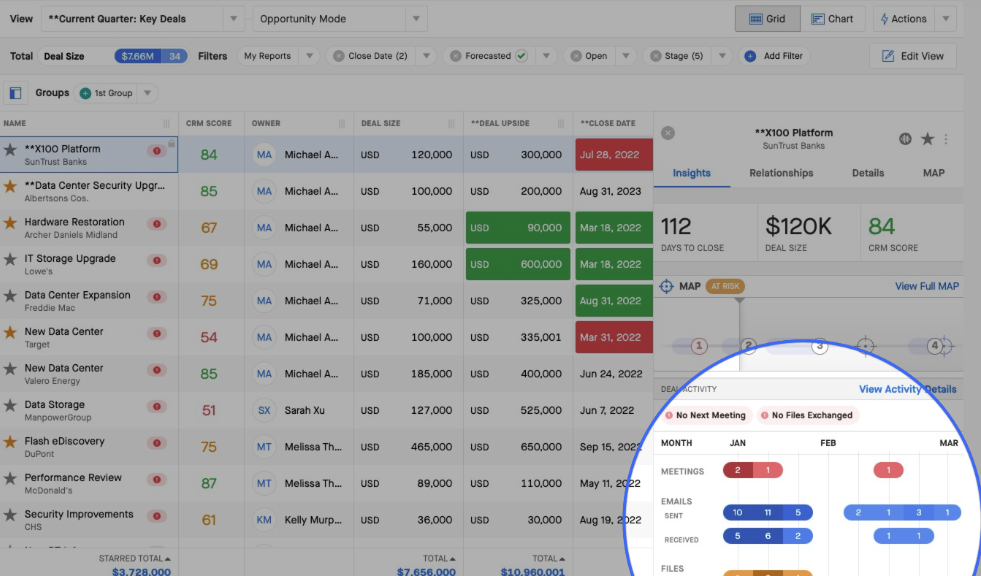The image size is (981, 576).
Task: Switch to the Details tab
Action: (x=868, y=173)
